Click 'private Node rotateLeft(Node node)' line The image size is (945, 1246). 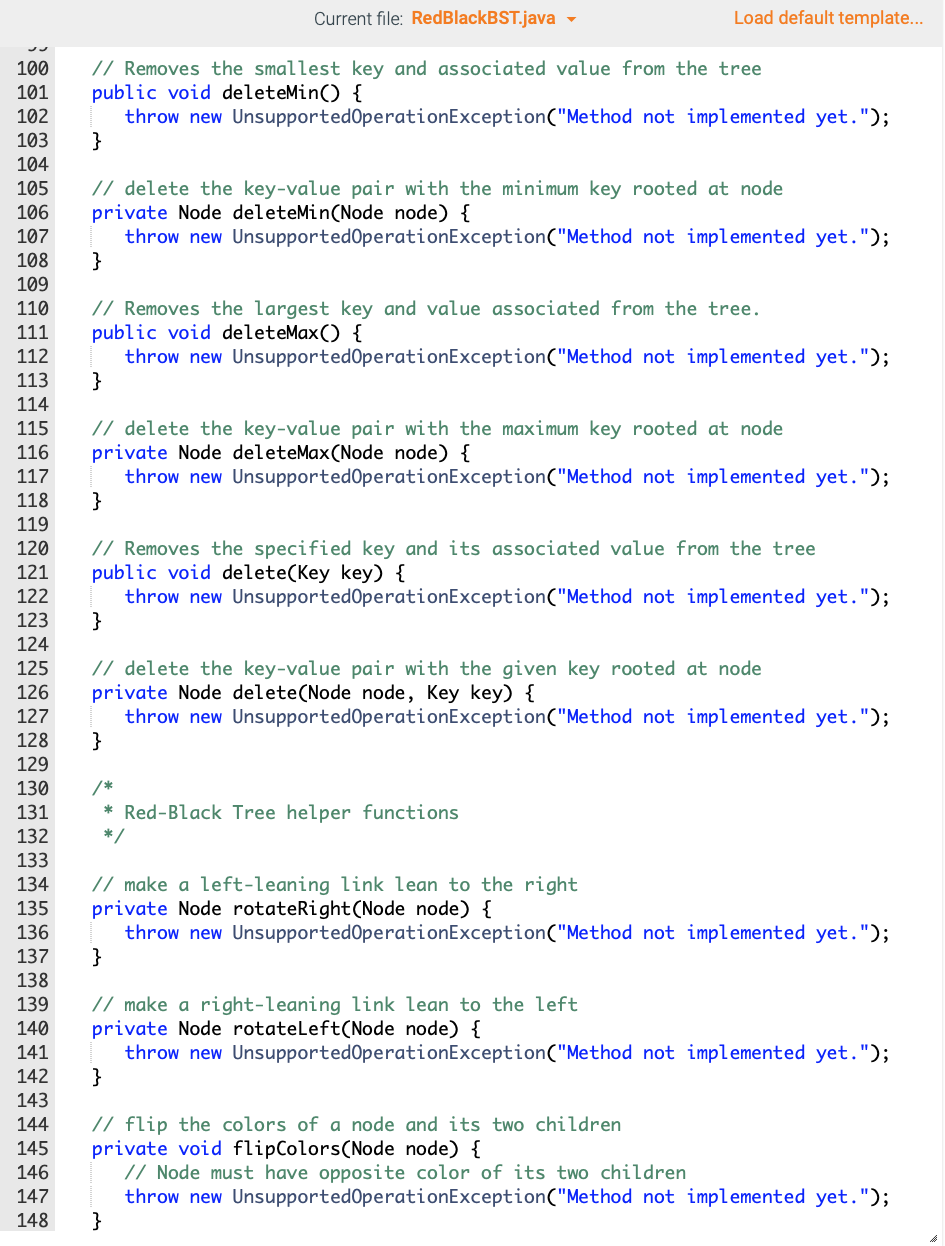point(286,1029)
